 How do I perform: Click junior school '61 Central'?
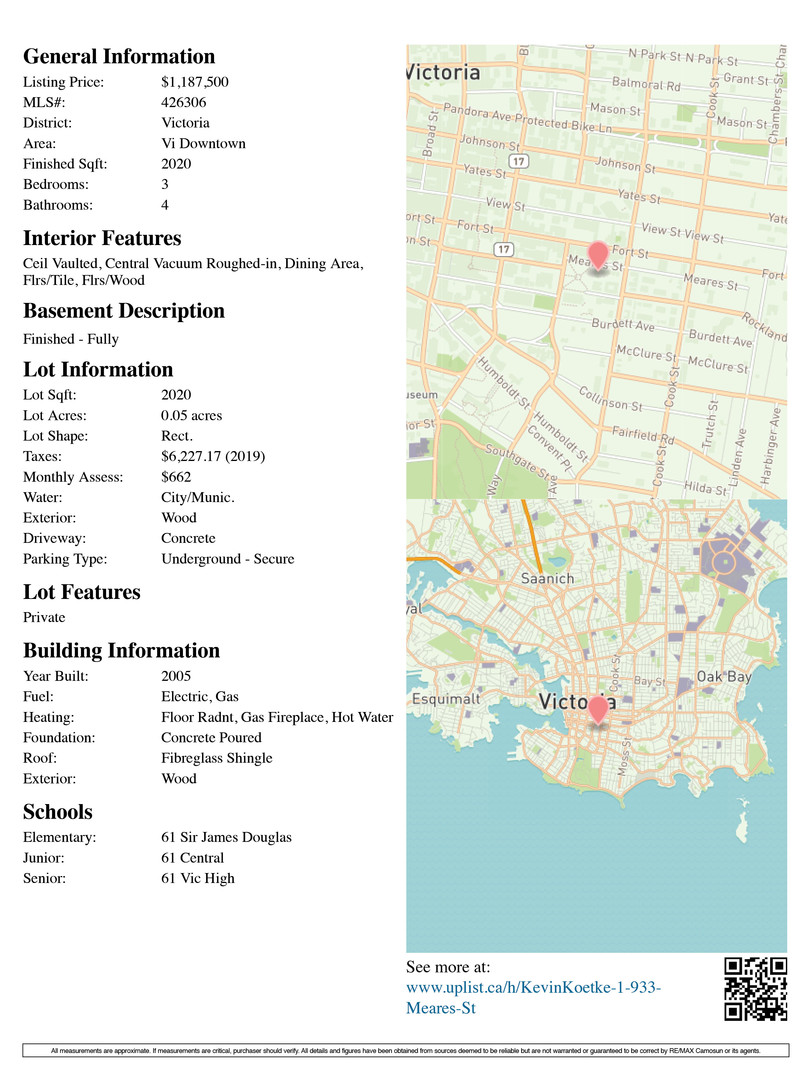(192, 858)
